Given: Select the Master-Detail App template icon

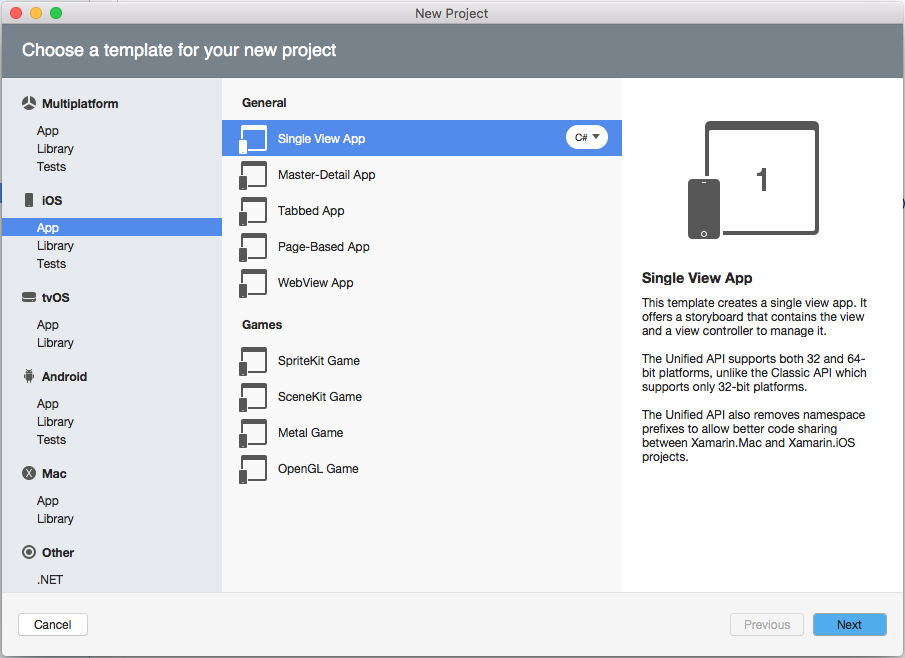Looking at the screenshot, I should tap(253, 174).
